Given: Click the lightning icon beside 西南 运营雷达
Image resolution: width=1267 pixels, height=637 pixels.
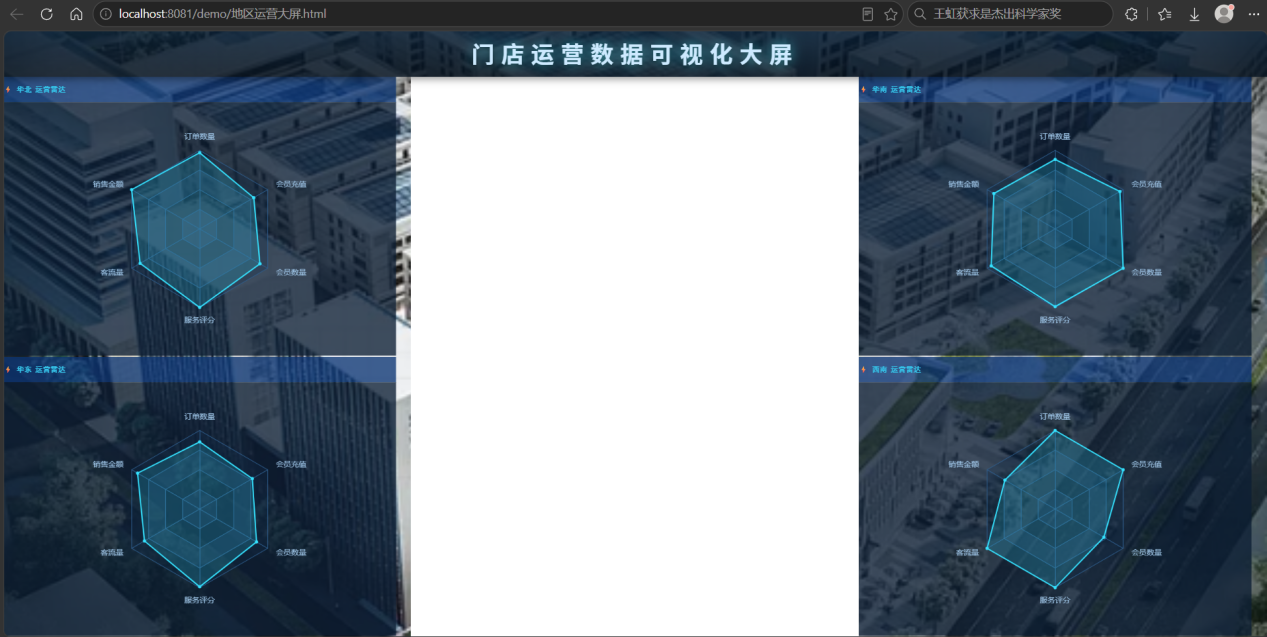Looking at the screenshot, I should click(864, 369).
